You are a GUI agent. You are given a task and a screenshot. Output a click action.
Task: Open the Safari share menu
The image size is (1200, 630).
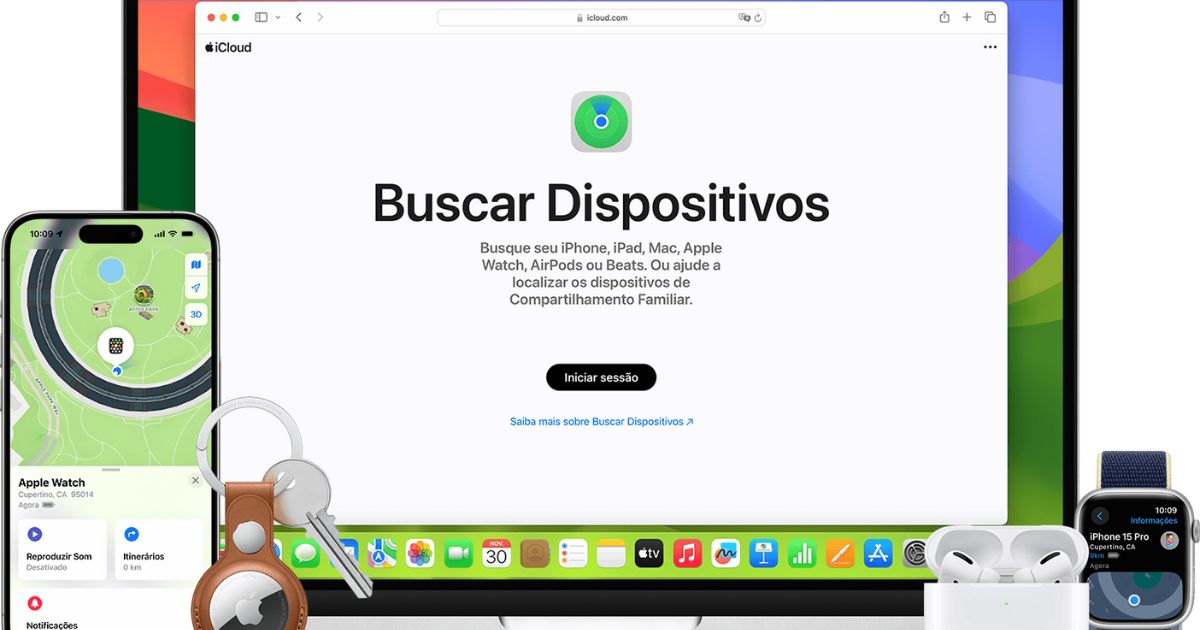click(944, 17)
